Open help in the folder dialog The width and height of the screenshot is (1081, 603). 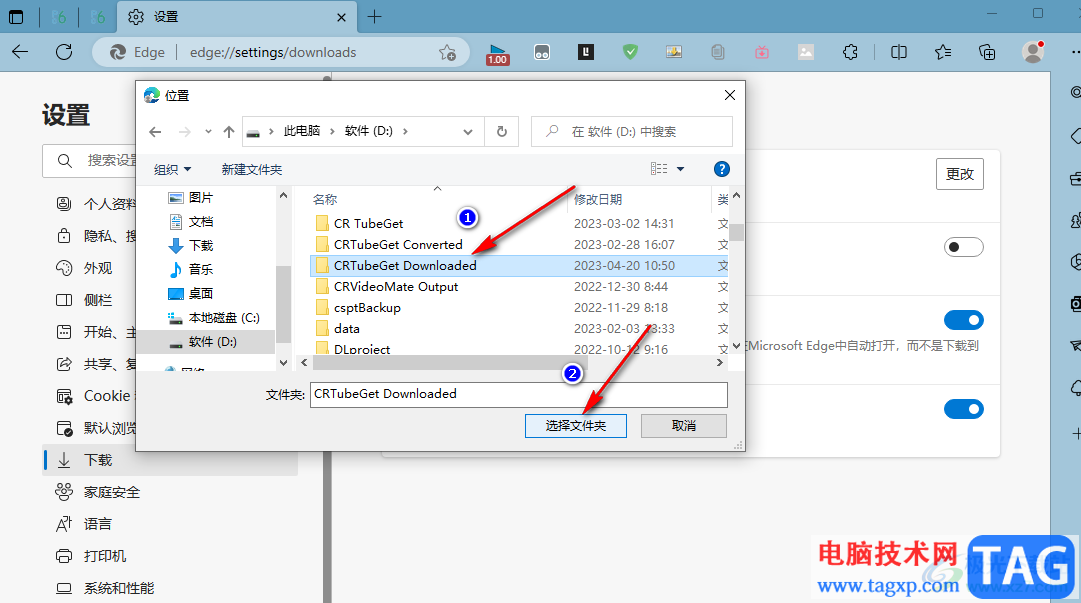[721, 169]
